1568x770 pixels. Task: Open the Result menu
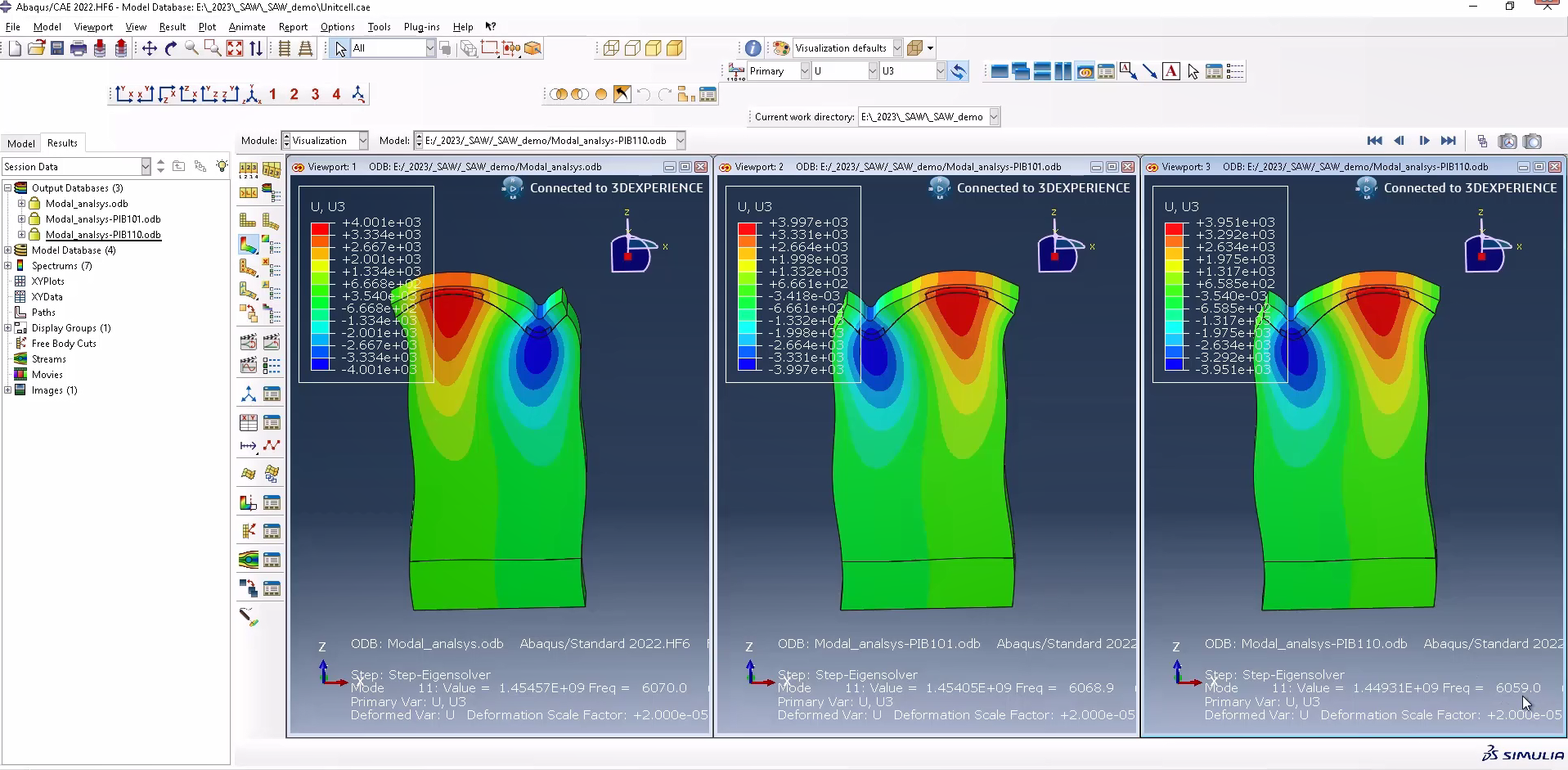(x=172, y=27)
